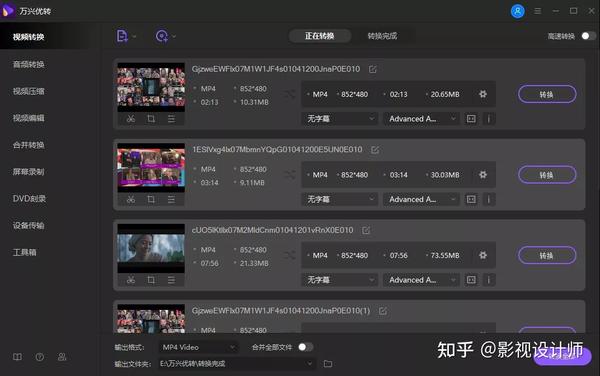Click the add DVD disc icon
Image resolution: width=600 pixels, height=376 pixels.
161,36
